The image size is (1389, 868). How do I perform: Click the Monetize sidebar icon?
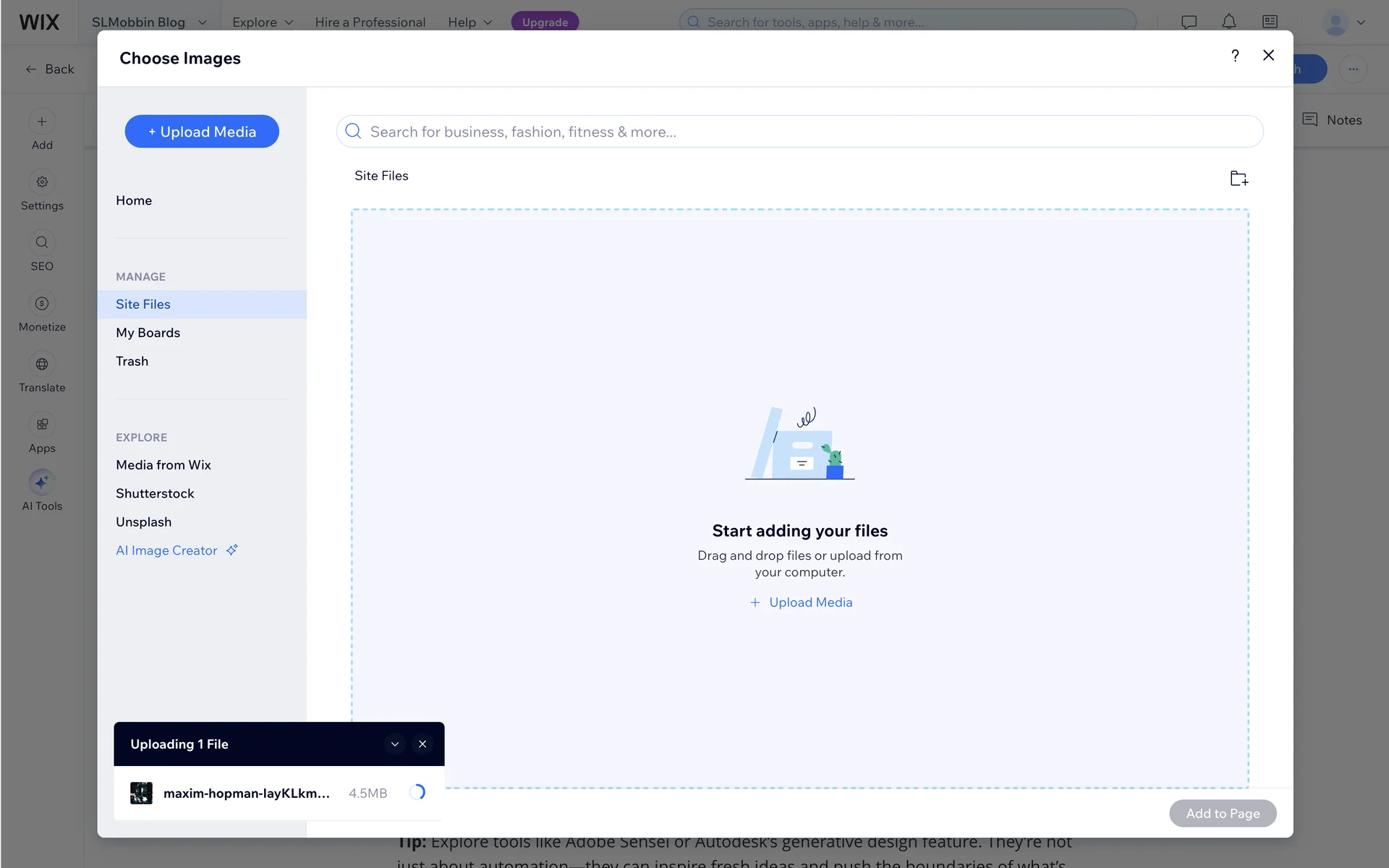42,304
